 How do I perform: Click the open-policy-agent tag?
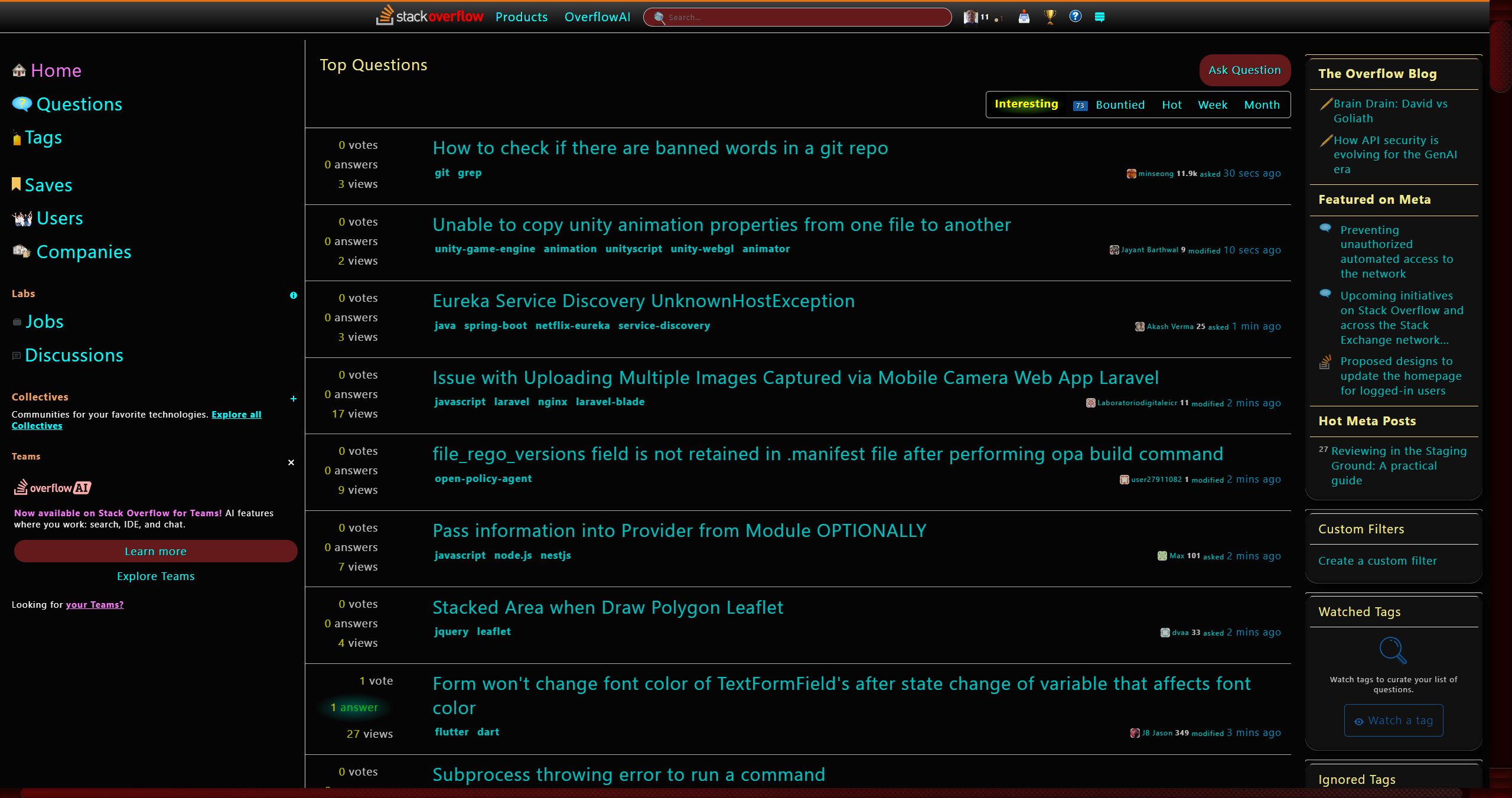pos(483,478)
